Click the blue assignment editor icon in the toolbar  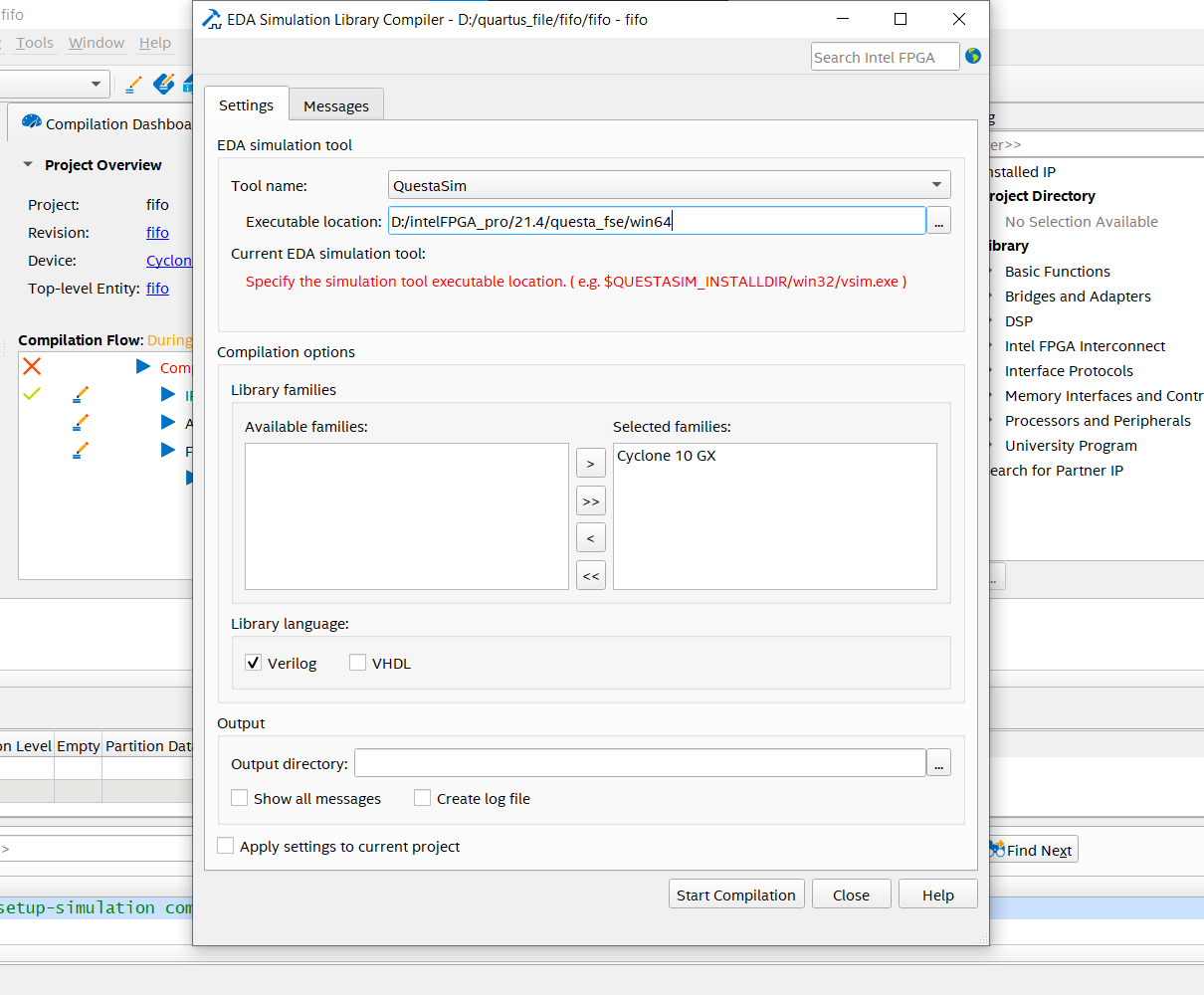[x=163, y=85]
